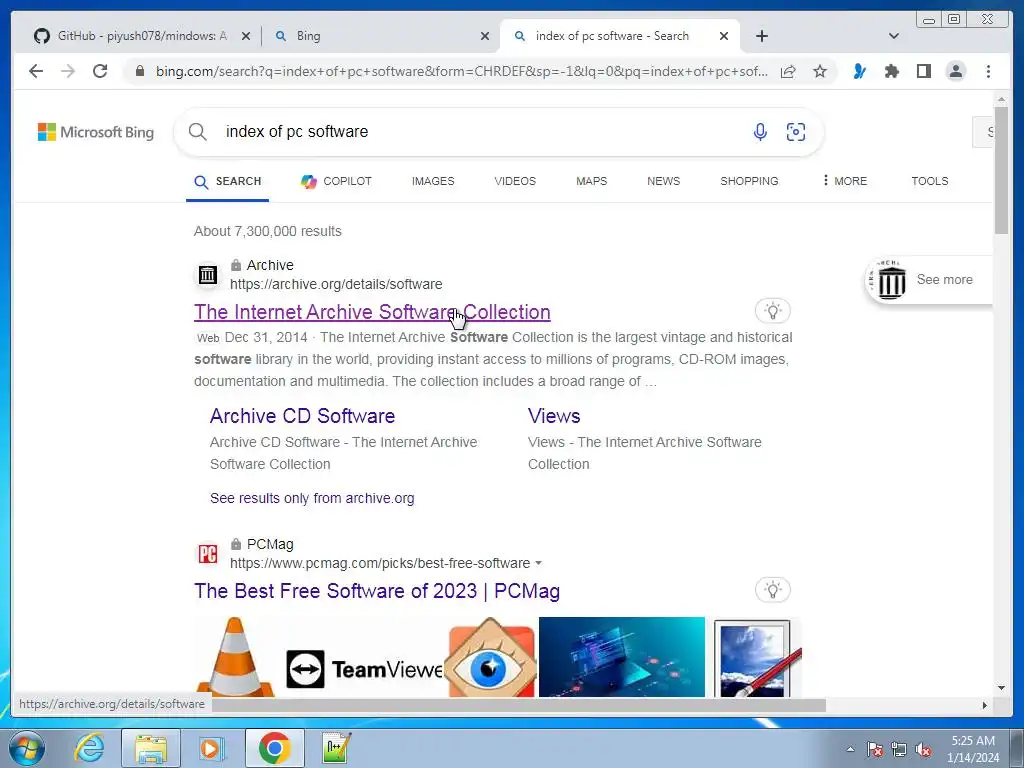The width and height of the screenshot is (1024, 768).
Task: Click the VLC cone thumbnail
Action: (234, 656)
